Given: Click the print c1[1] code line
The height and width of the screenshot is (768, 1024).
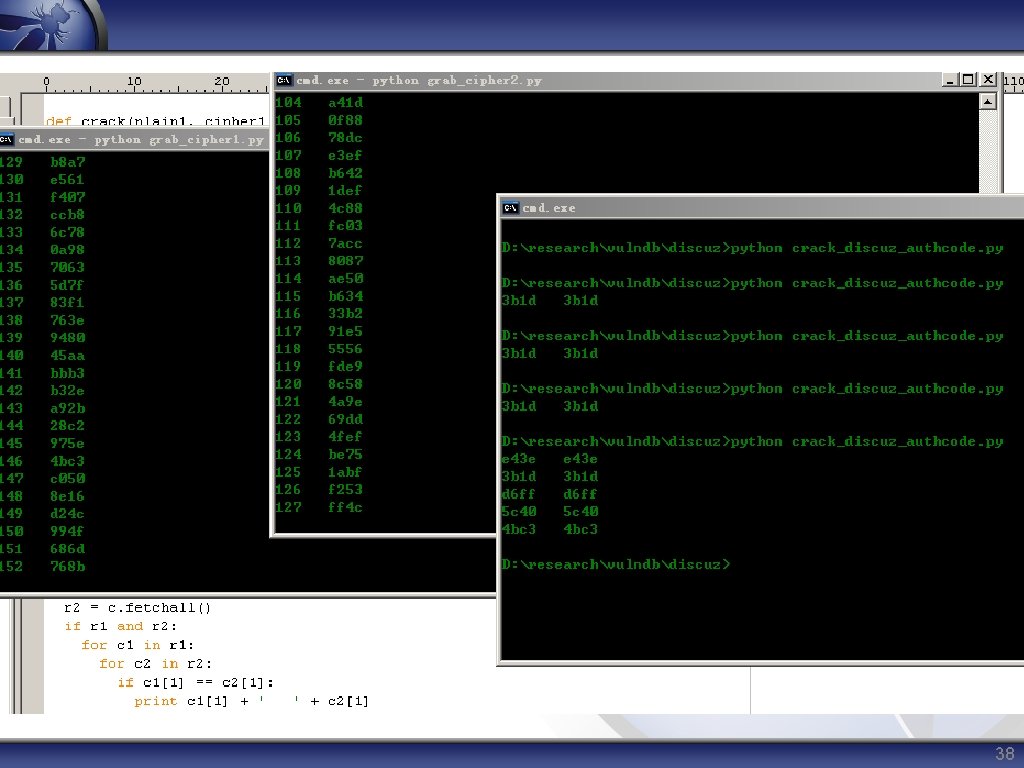Looking at the screenshot, I should [x=251, y=701].
